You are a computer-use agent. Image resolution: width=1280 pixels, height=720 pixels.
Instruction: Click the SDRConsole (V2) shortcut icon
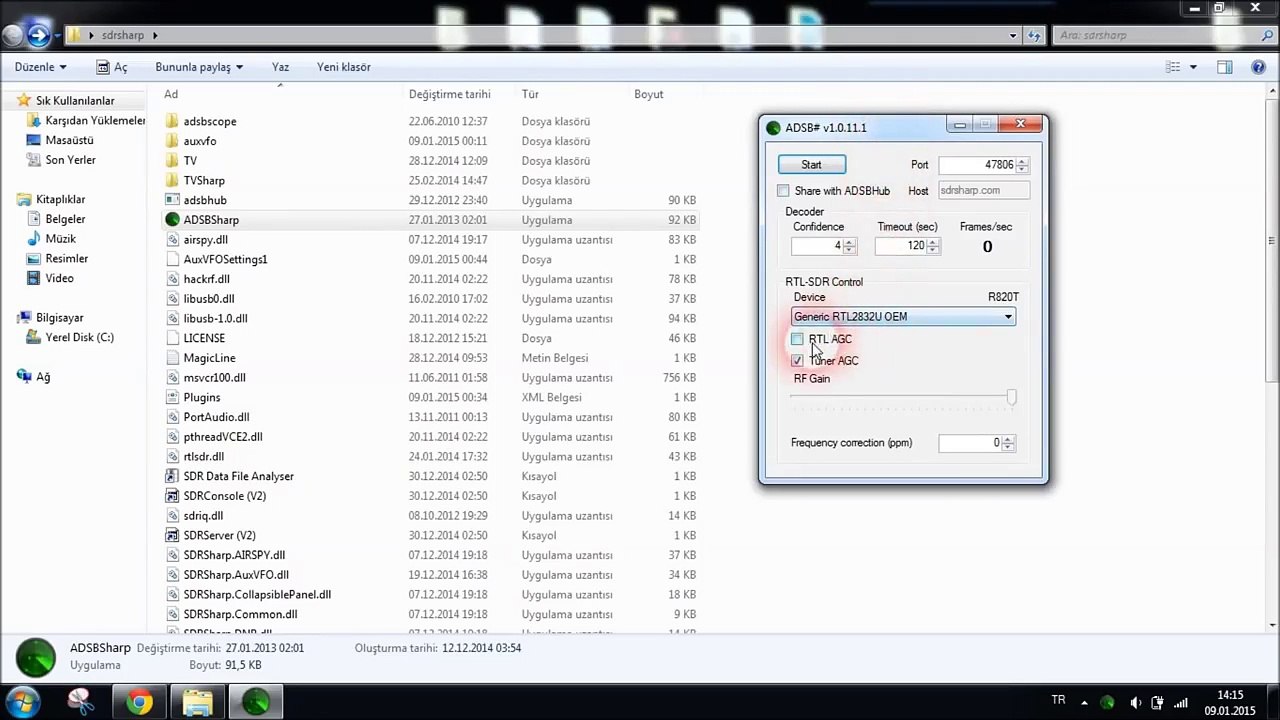tap(172, 496)
